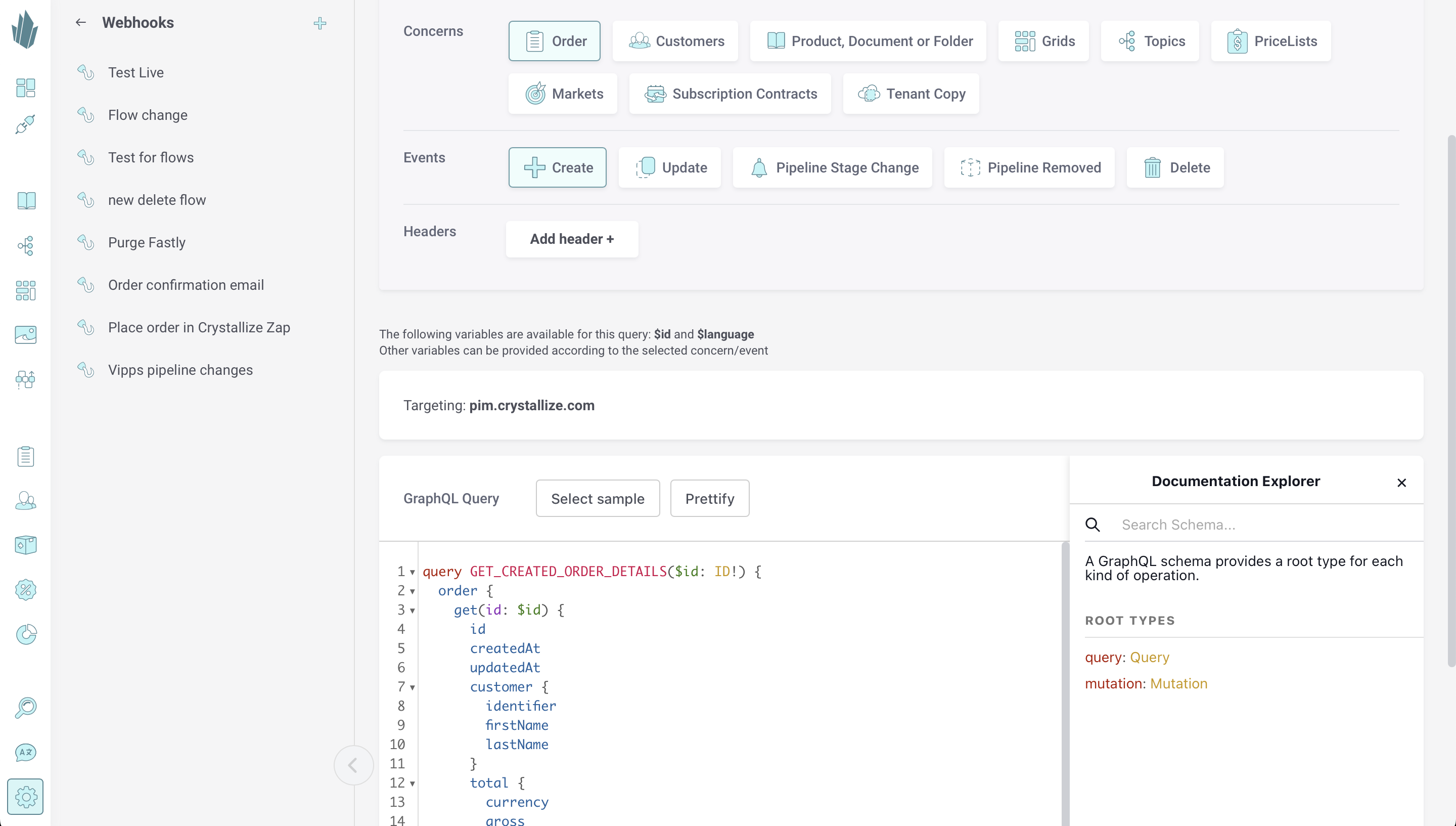Viewport: 1456px width, 826px height.
Task: Fold code at line 1 arrow
Action: tap(412, 572)
